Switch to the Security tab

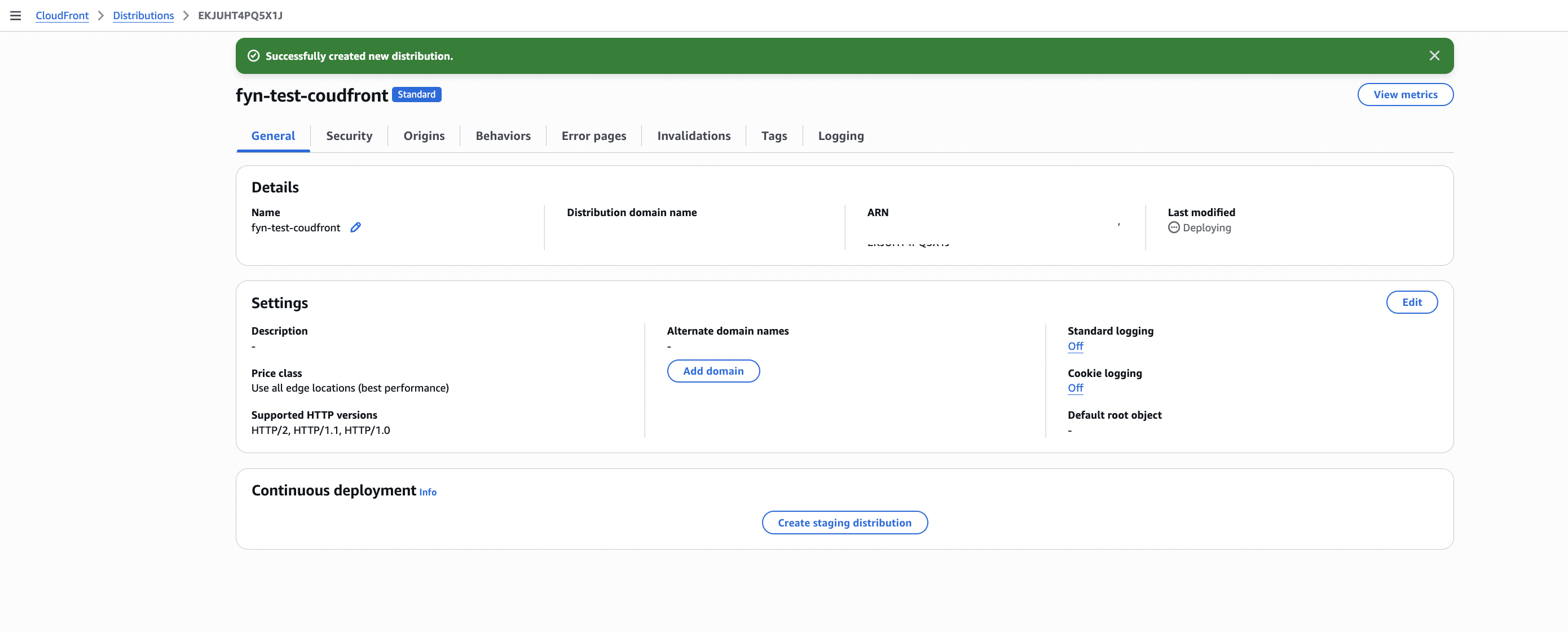pyautogui.click(x=349, y=136)
